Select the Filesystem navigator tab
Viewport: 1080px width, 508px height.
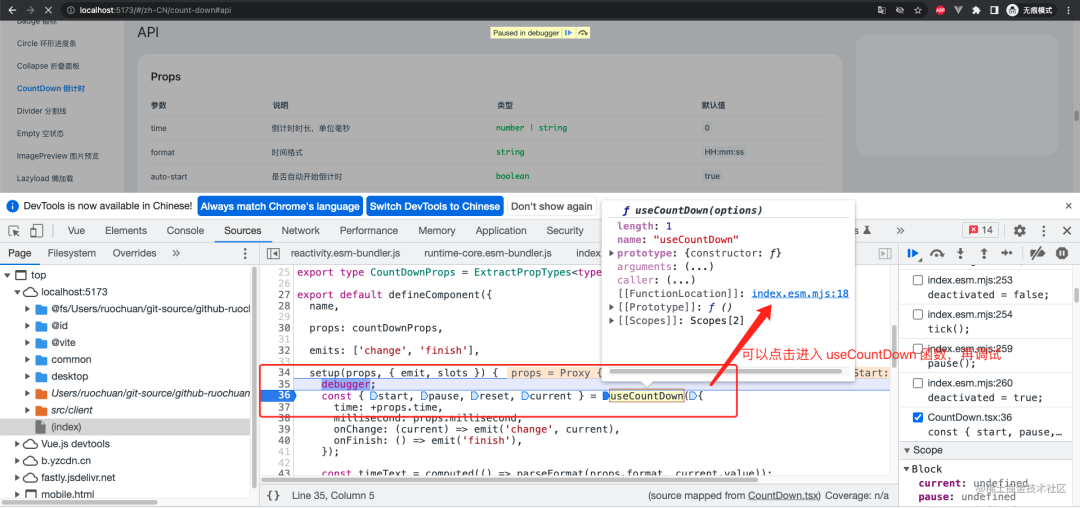(72, 253)
